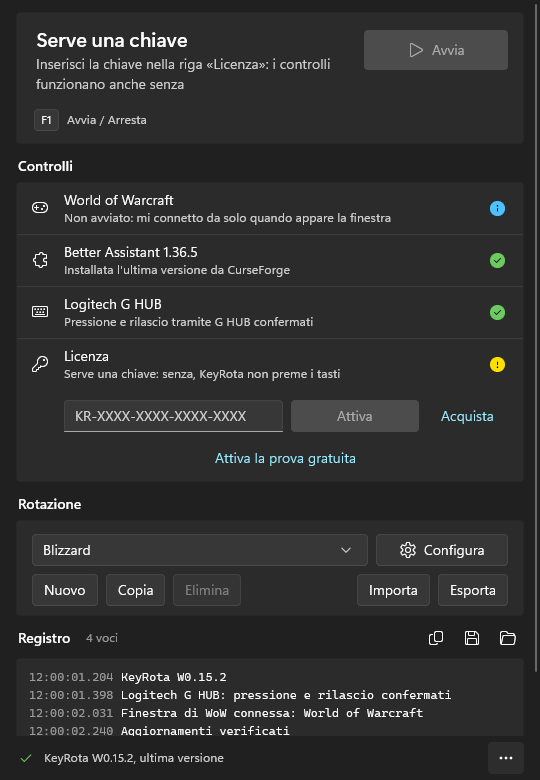Click the Attiva license button
This screenshot has width=540, height=780.
(355, 416)
